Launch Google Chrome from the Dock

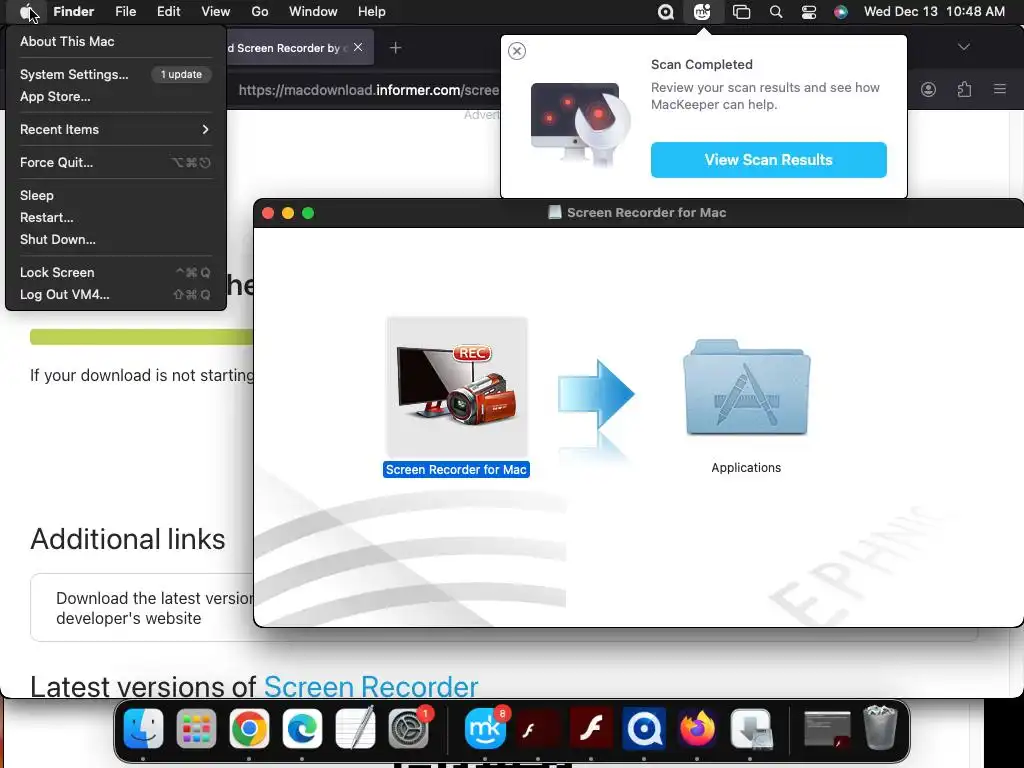coord(249,728)
